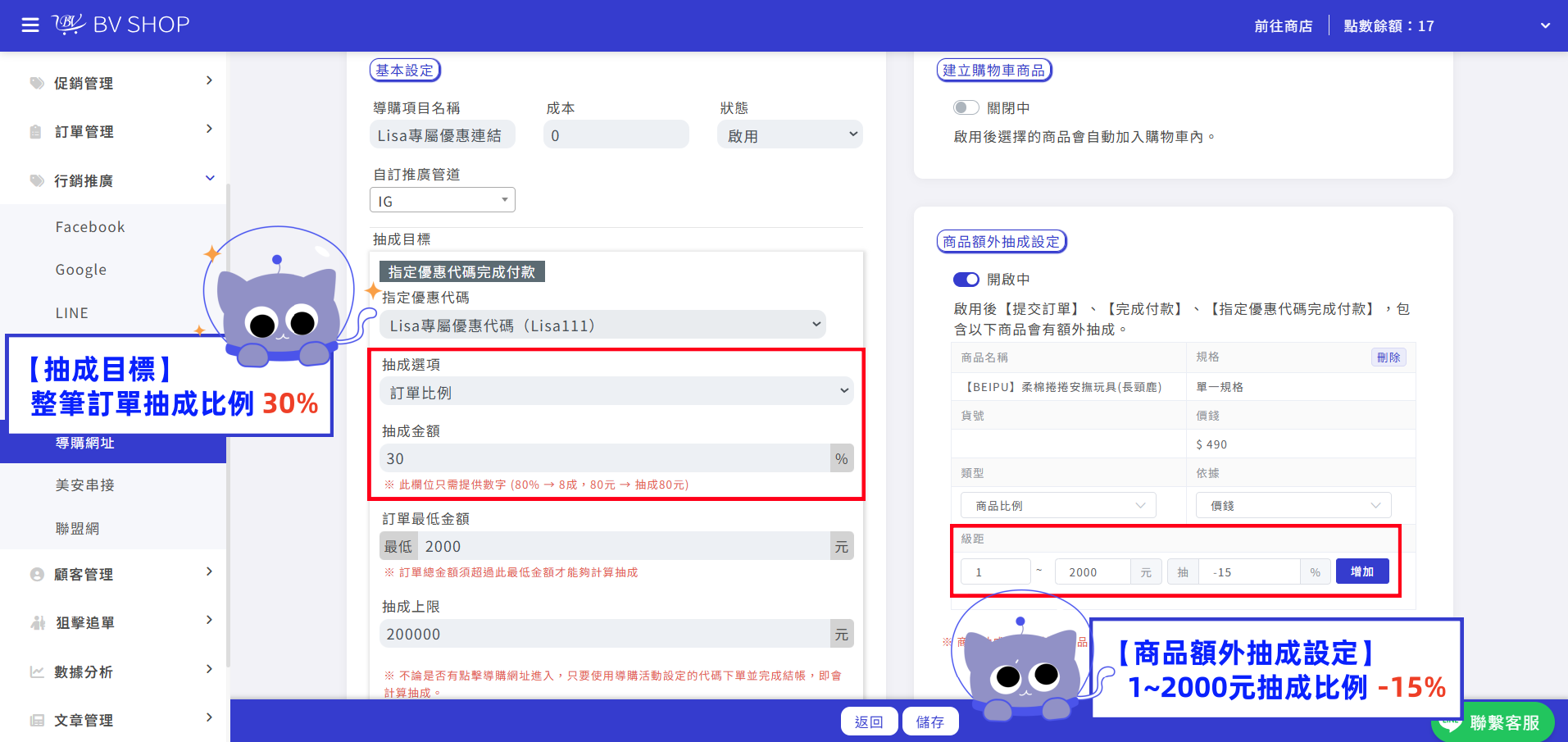Open the hamburger menu icon

[30, 25]
